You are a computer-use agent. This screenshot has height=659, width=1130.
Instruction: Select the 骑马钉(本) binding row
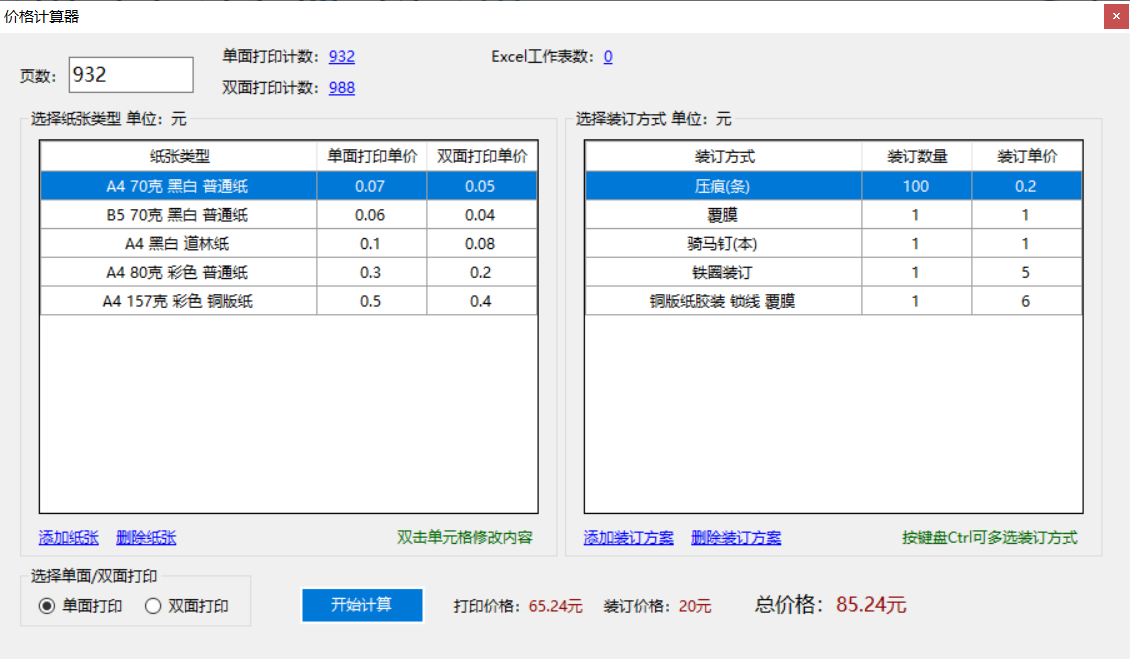834,244
